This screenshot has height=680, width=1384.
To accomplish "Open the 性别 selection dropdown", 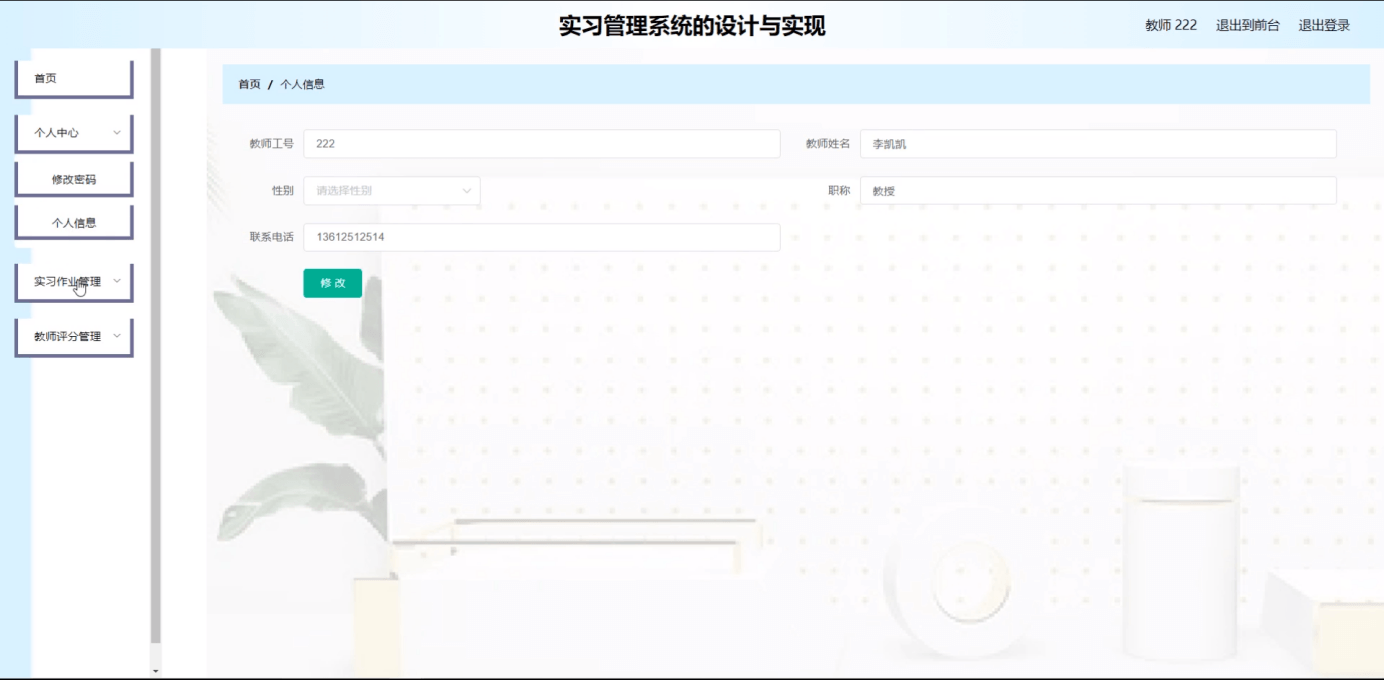I will tap(392, 191).
